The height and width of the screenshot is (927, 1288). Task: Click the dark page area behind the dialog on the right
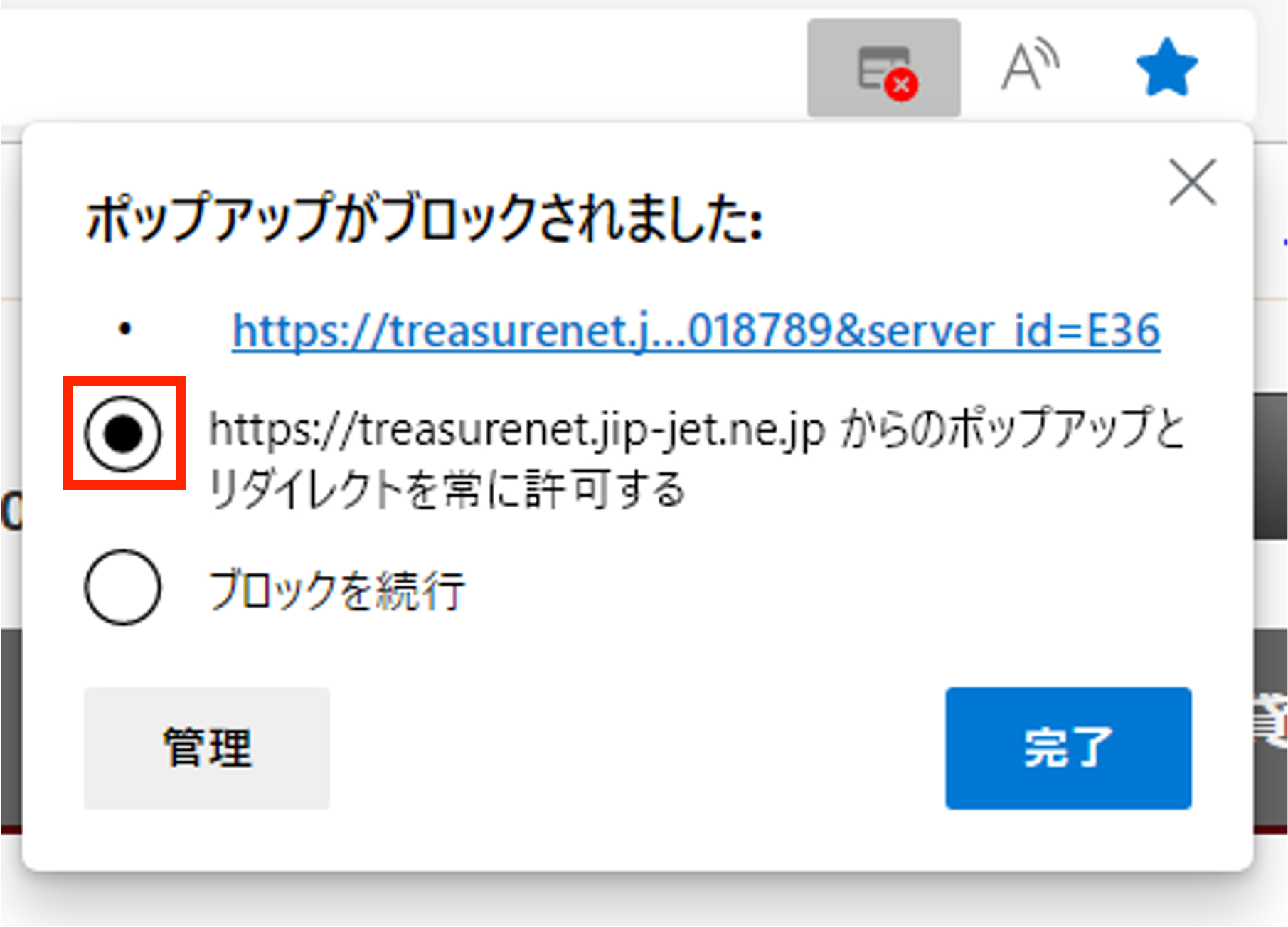tap(1270, 467)
